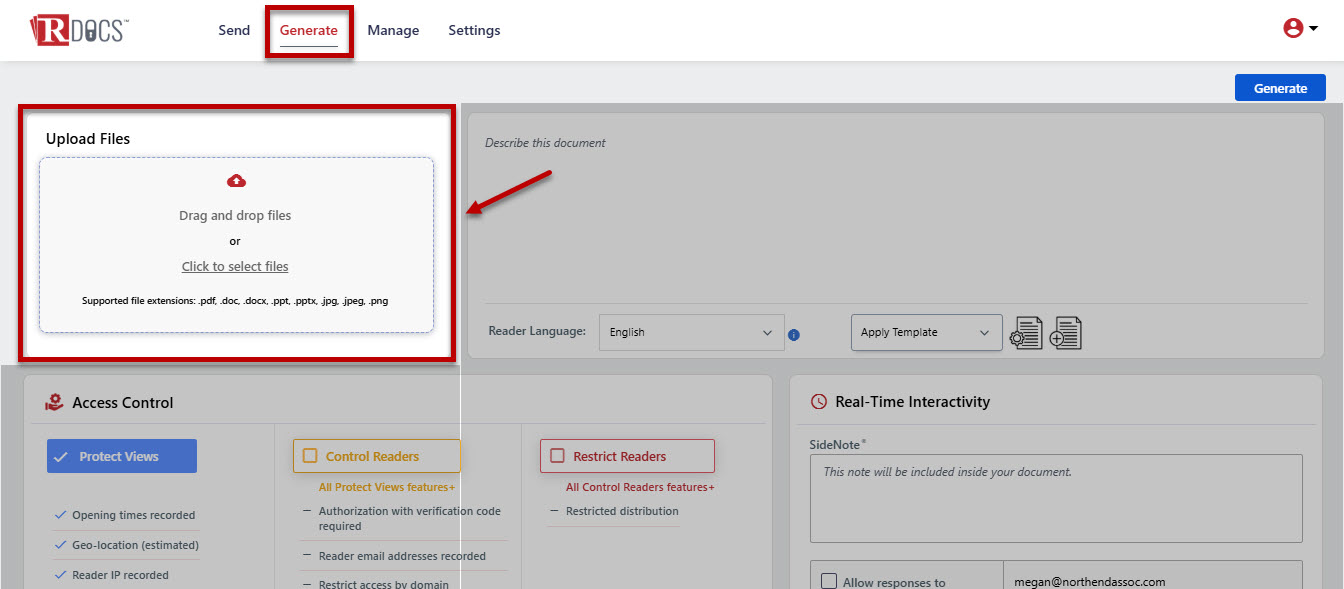The height and width of the screenshot is (589, 1344).
Task: Click the cloud upload icon
Action: click(236, 181)
